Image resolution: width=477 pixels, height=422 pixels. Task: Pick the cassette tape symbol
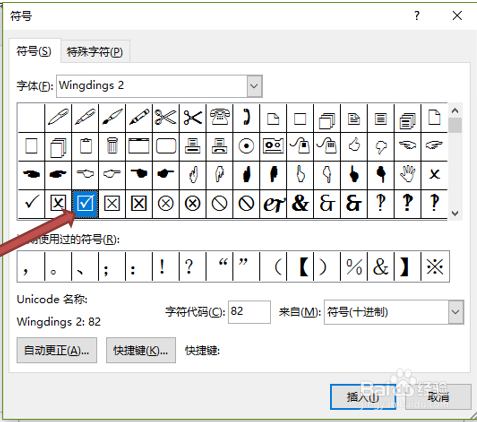click(x=273, y=146)
